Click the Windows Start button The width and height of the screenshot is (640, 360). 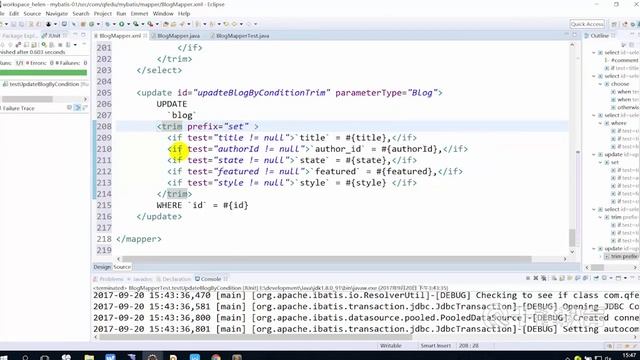(3, 358)
